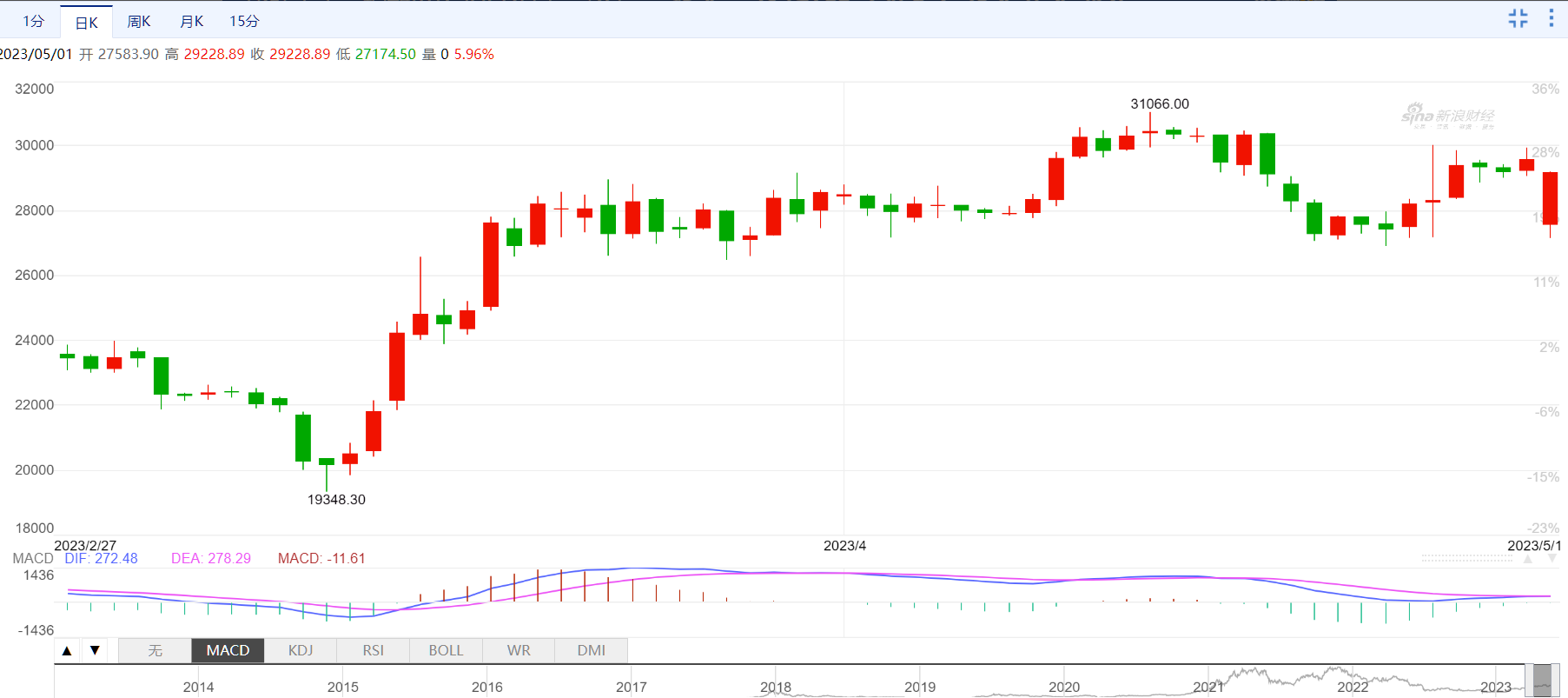Select the RSI indicator button
The width and height of the screenshot is (1568, 698).
click(374, 650)
